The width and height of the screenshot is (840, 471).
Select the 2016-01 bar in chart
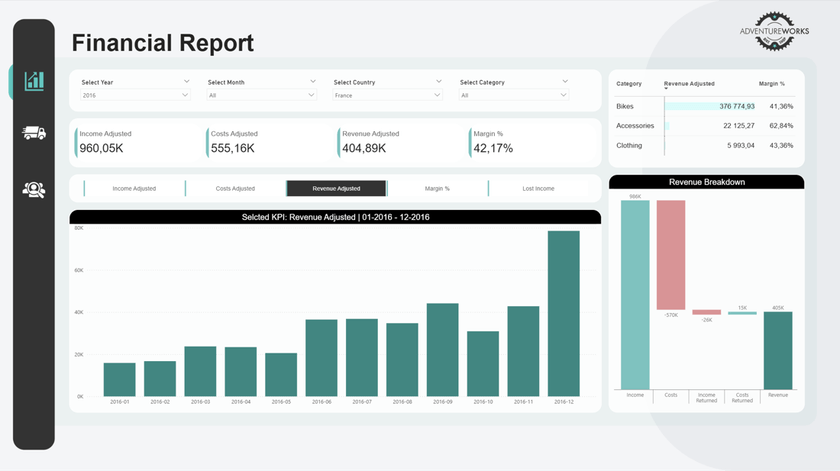[119, 380]
